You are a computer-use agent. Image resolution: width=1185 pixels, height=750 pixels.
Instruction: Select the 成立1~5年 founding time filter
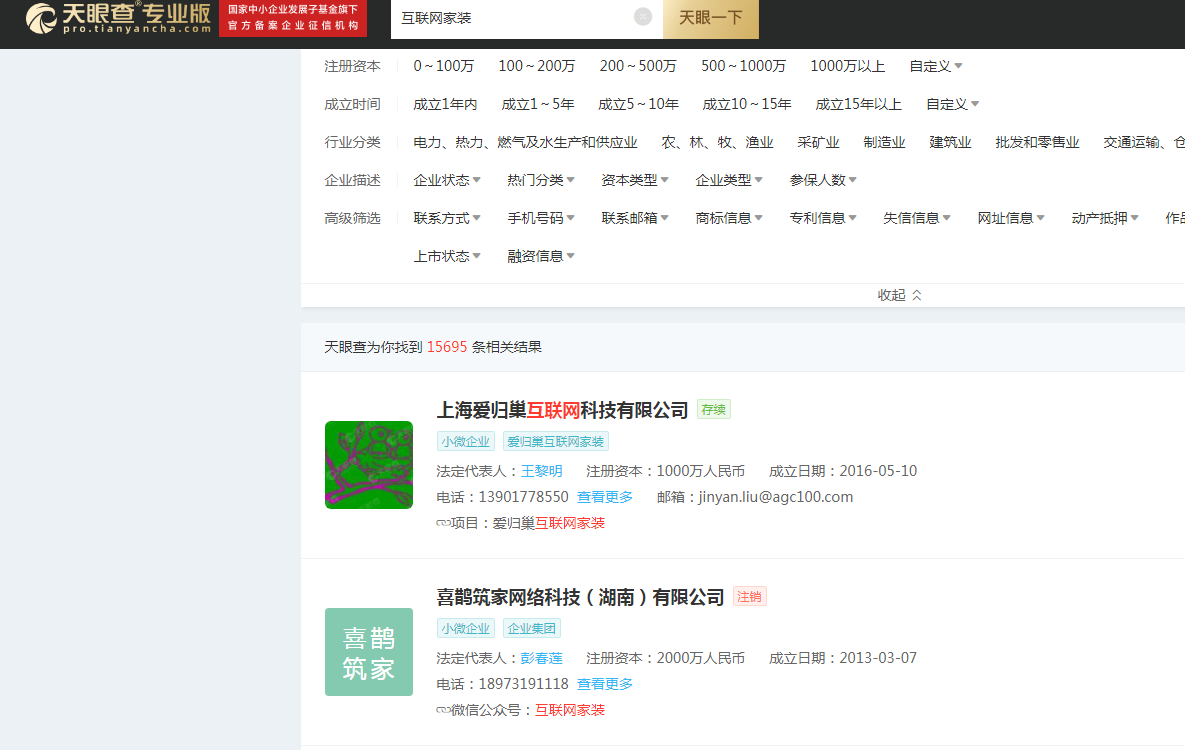pyautogui.click(x=537, y=104)
